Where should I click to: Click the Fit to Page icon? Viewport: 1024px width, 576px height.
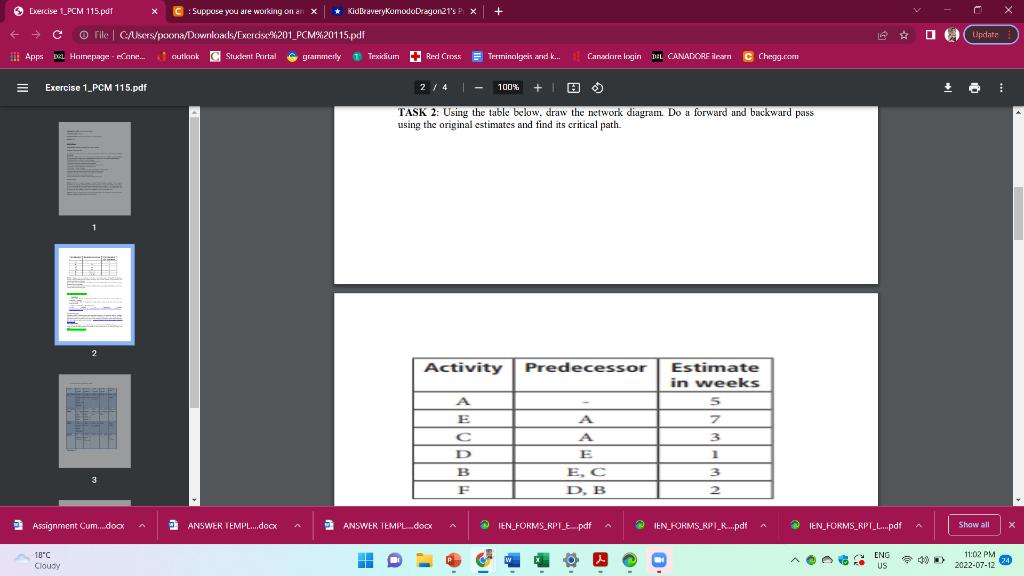pos(572,87)
